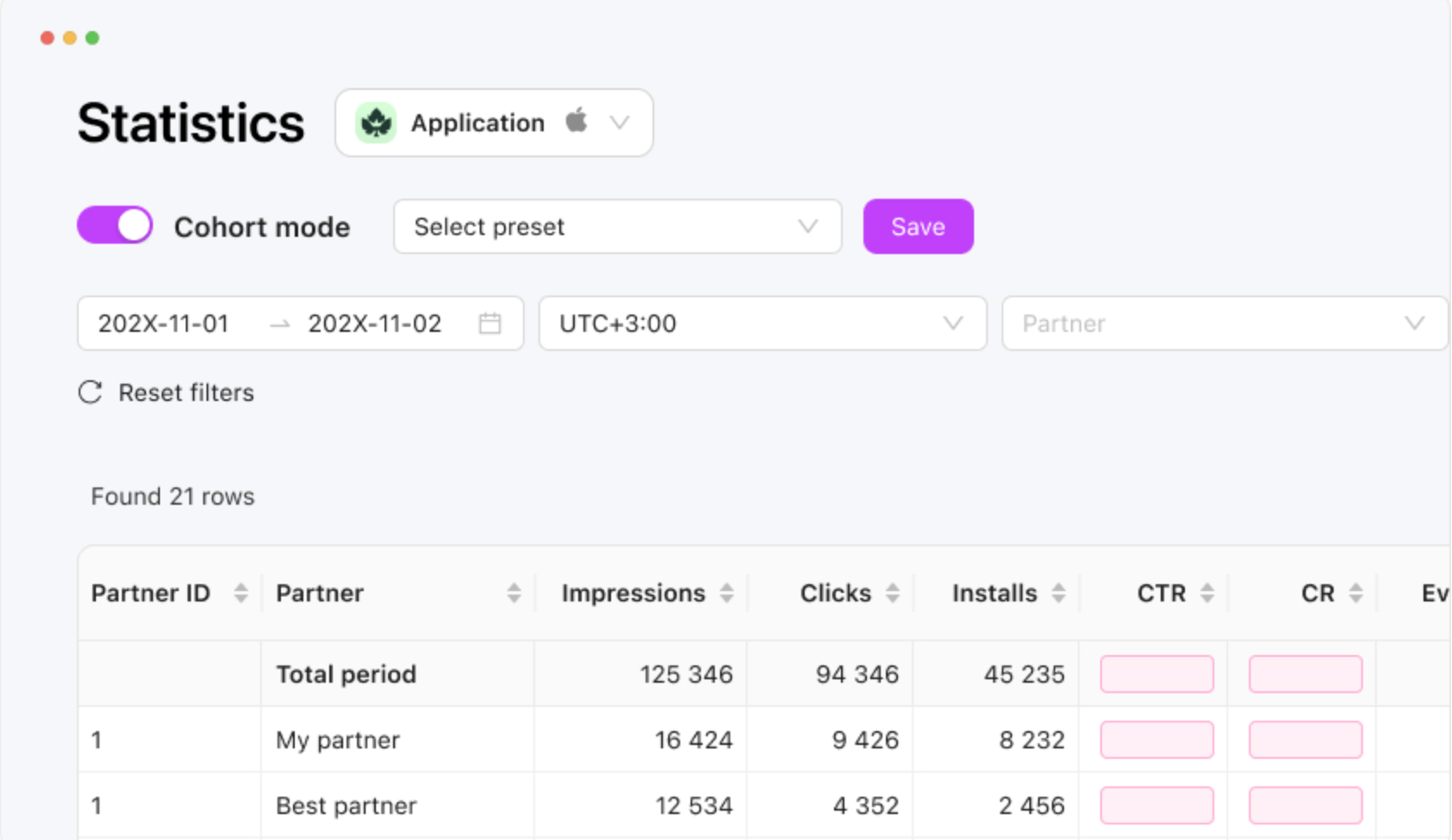Select the My partner table row
This screenshot has height=840, width=1452.
(x=338, y=740)
